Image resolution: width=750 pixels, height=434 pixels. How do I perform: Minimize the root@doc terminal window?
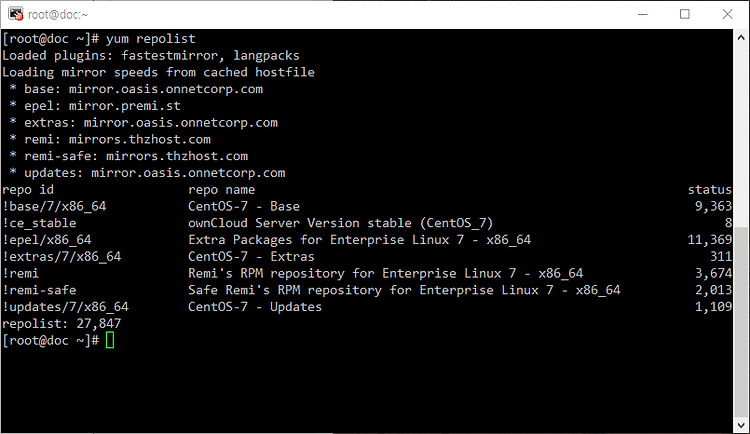(642, 14)
